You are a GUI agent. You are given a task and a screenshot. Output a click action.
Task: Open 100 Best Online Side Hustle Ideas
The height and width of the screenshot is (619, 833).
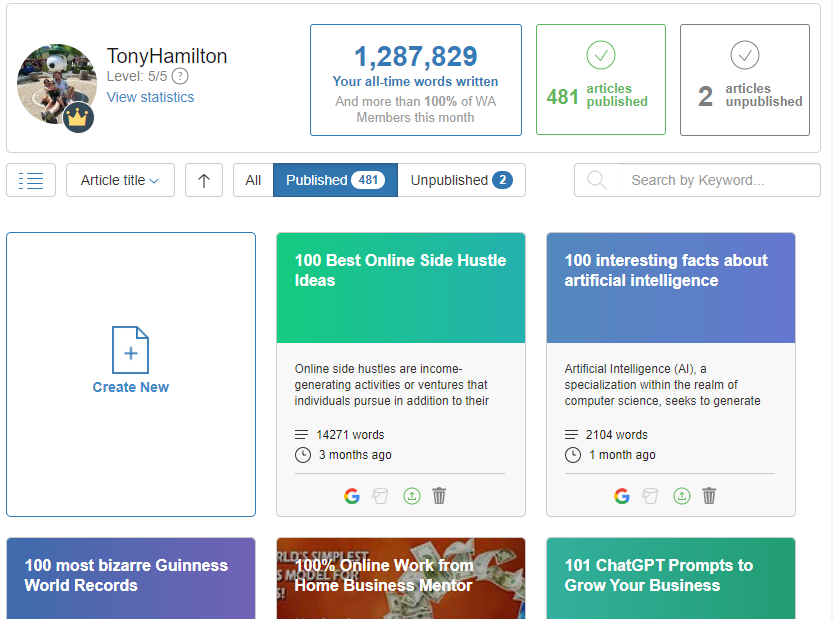click(400, 270)
